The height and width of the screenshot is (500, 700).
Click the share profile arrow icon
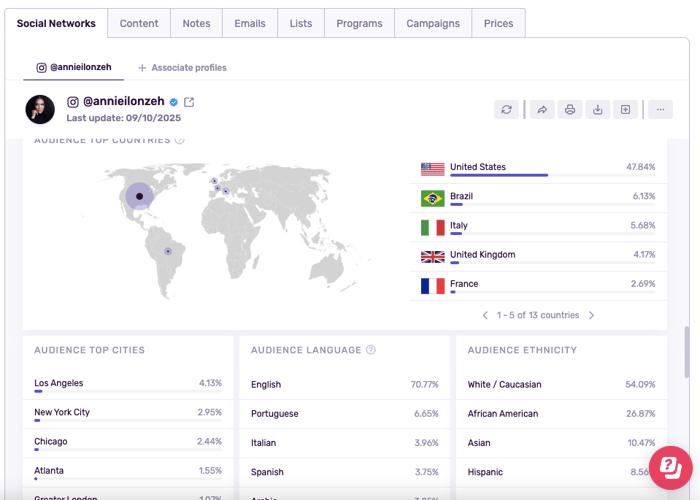[541, 110]
